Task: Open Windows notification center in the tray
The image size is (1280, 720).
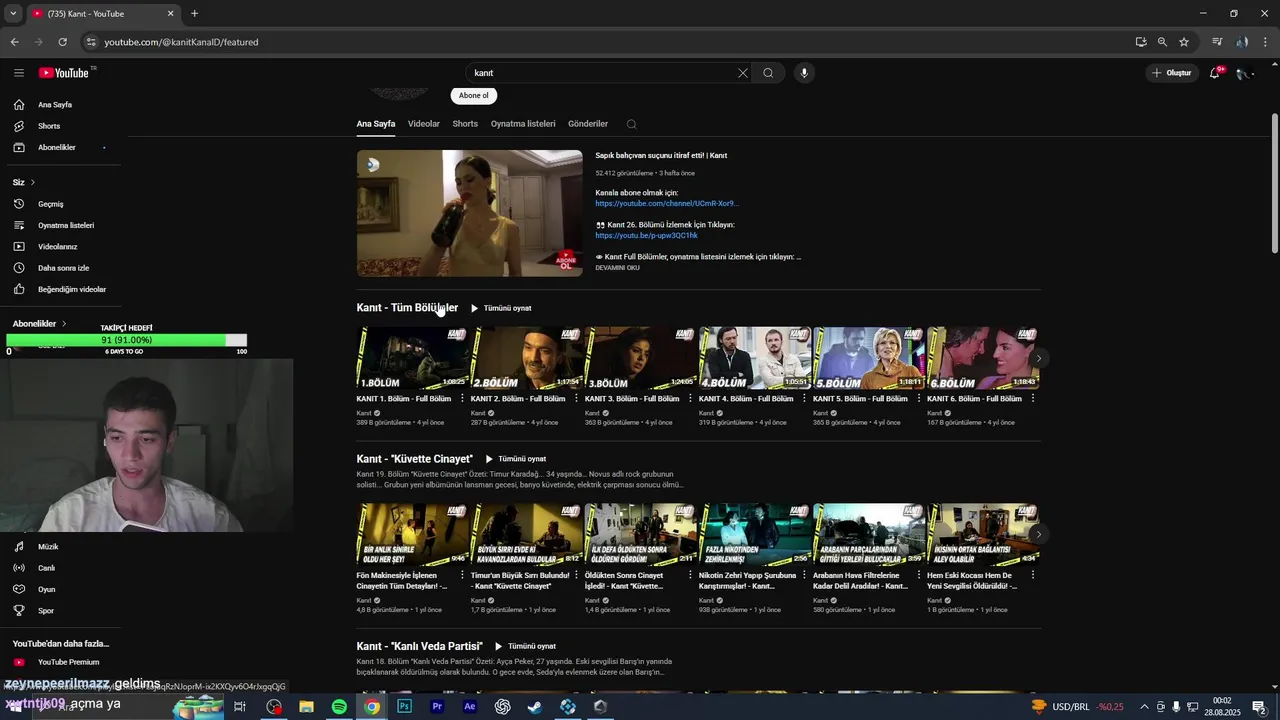Action: [1259, 706]
